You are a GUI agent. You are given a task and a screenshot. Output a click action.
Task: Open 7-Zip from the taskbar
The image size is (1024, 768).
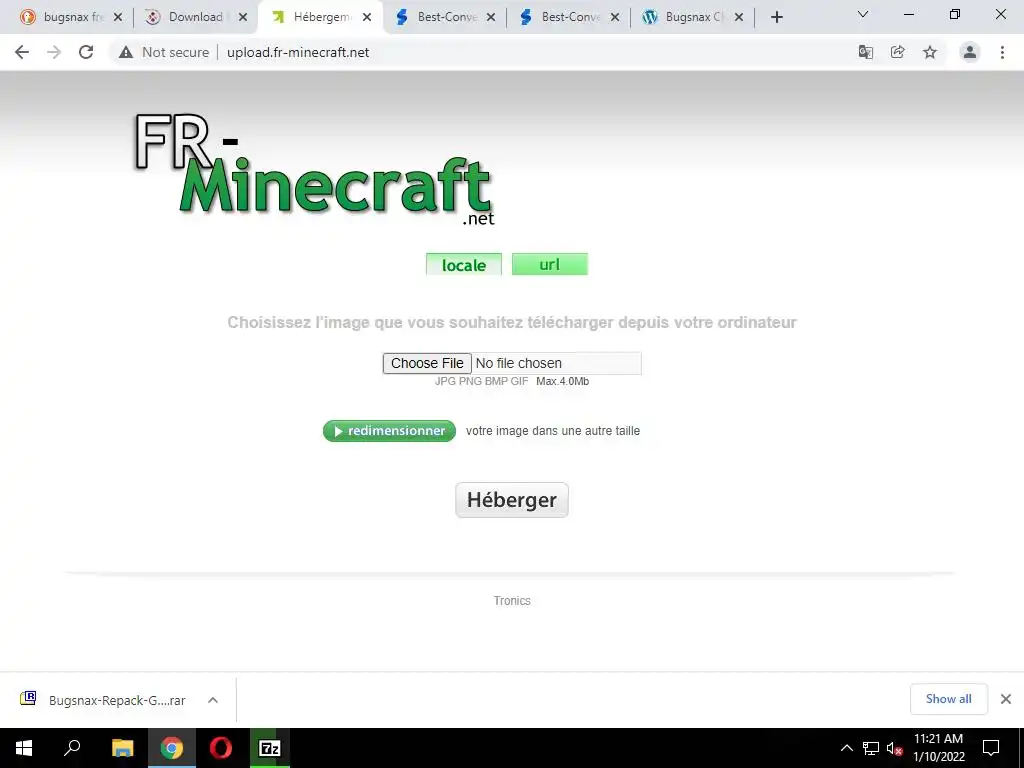coord(270,748)
